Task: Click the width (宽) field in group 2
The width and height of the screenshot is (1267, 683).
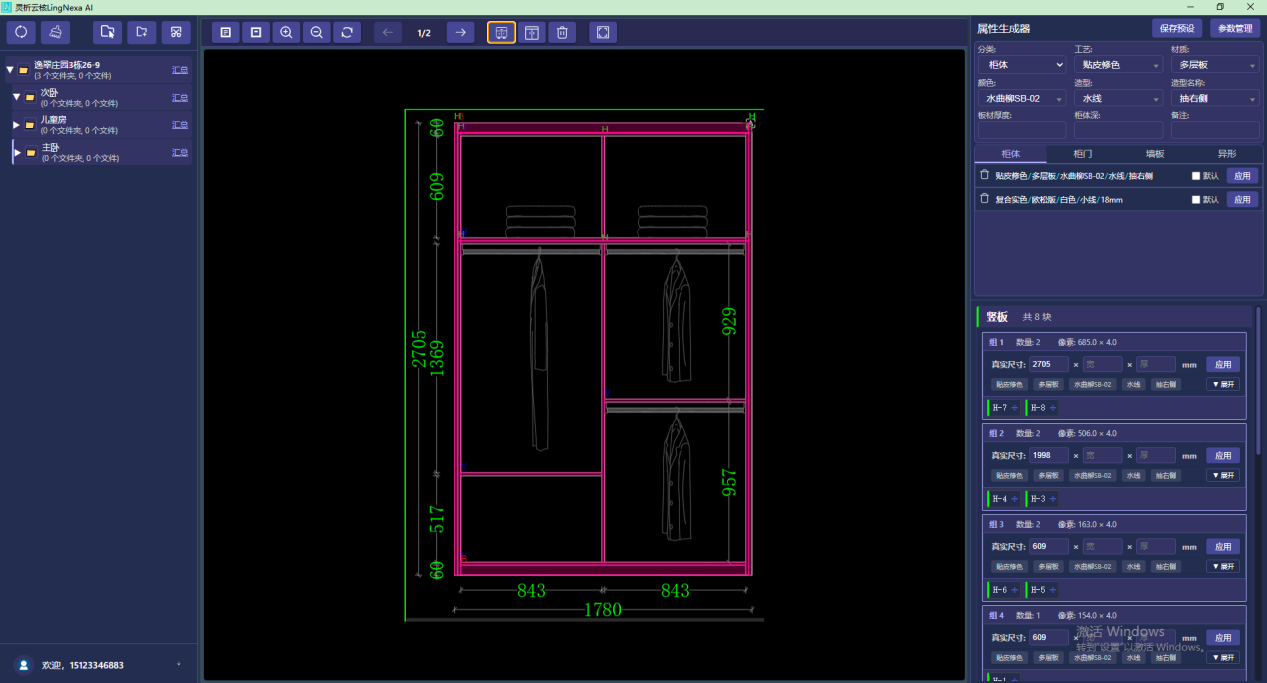Action: click(x=1103, y=455)
